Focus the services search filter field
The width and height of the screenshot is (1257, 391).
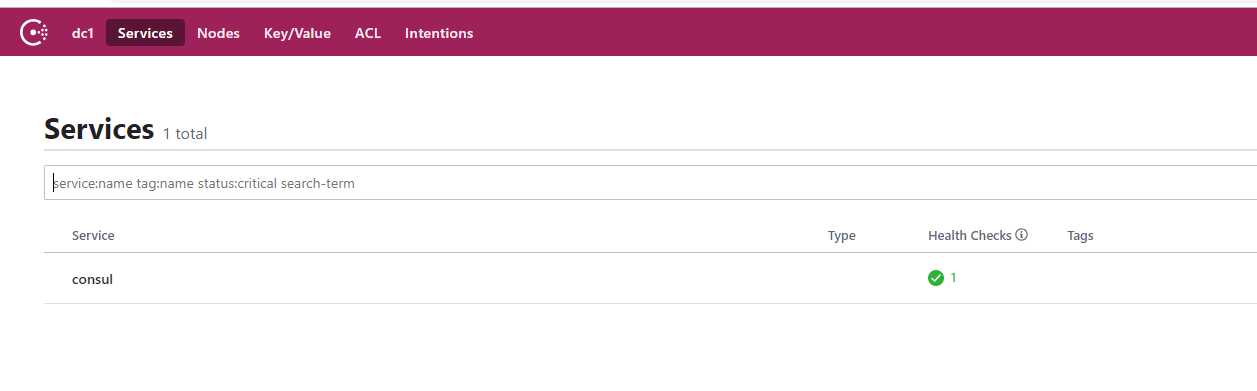click(x=650, y=183)
